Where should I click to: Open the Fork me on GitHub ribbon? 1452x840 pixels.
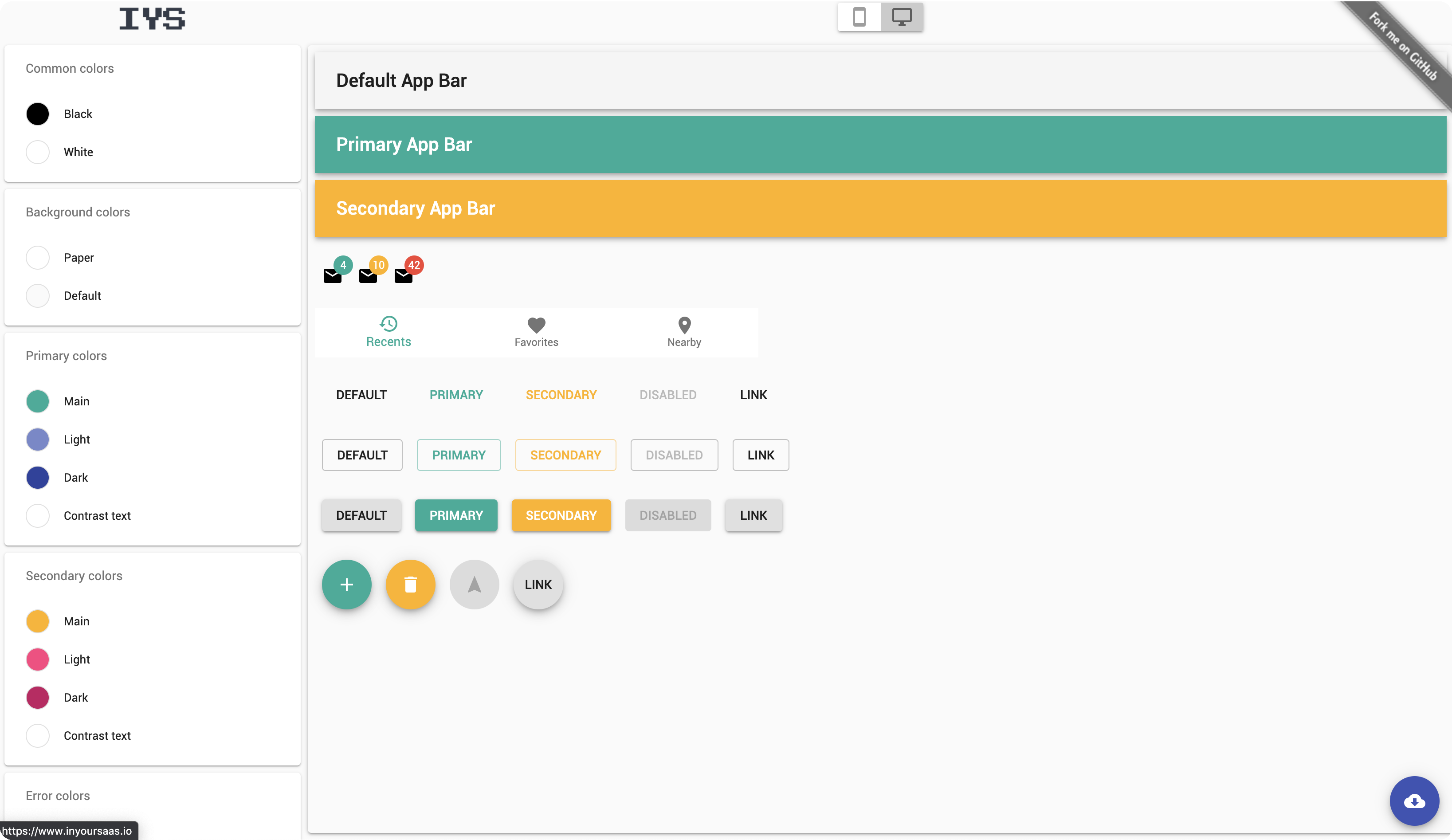pos(1404,46)
